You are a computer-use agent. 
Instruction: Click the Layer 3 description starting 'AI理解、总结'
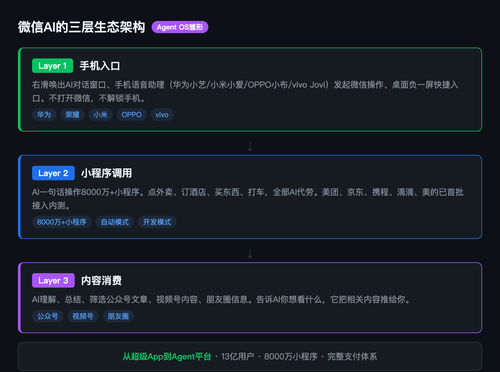pos(221,299)
